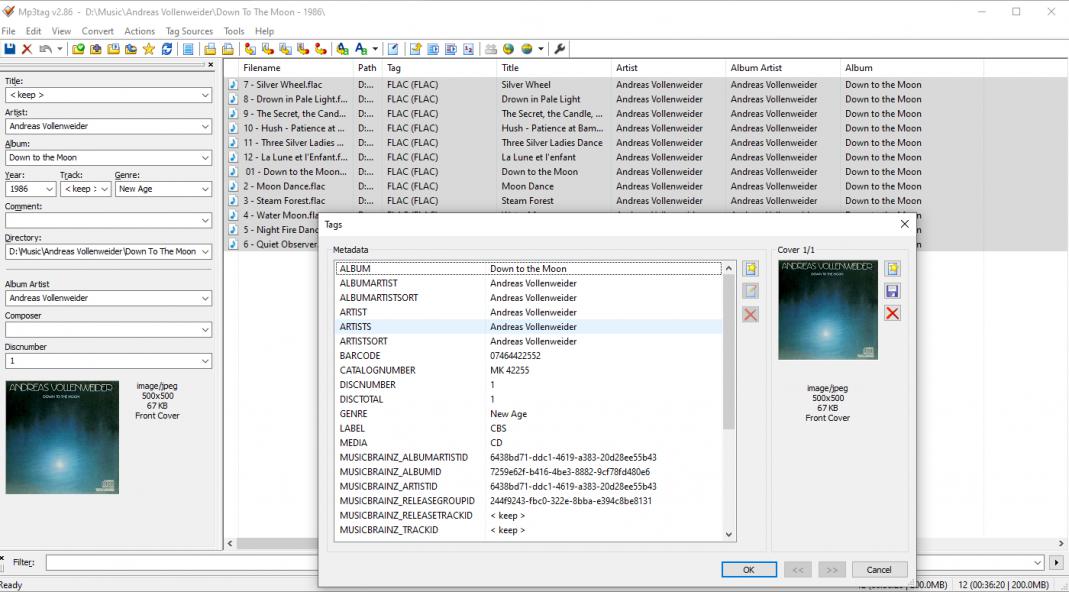Click the red X remove tag icon in the main toolbar

[x=27, y=49]
